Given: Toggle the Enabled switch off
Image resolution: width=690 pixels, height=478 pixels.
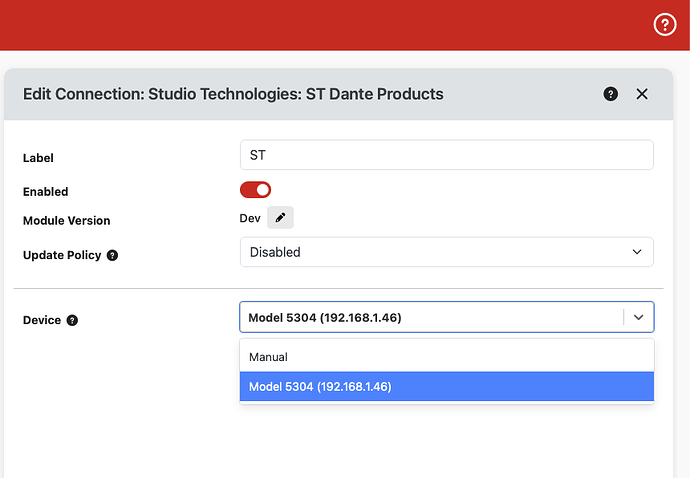Looking at the screenshot, I should 256,190.
